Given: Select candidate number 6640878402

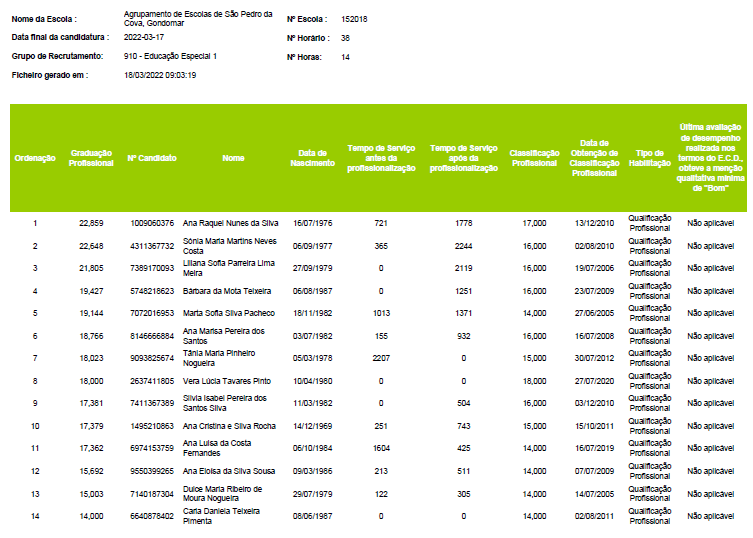Looking at the screenshot, I should click(x=152, y=516).
